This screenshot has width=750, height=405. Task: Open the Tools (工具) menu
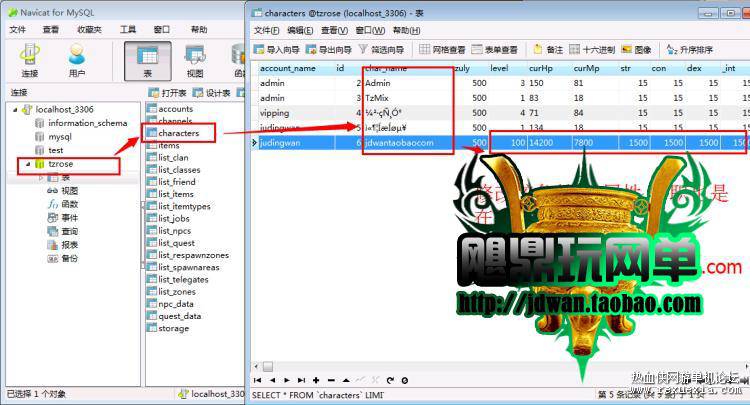(128, 29)
